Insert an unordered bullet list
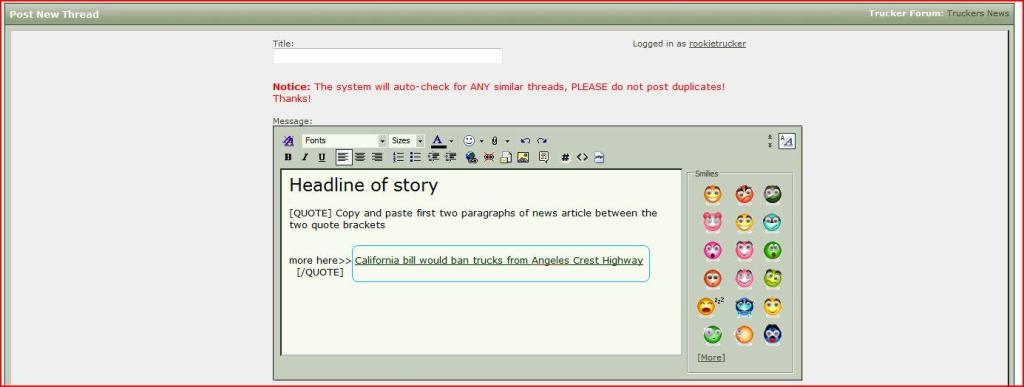The height and width of the screenshot is (387, 1024). [415, 157]
